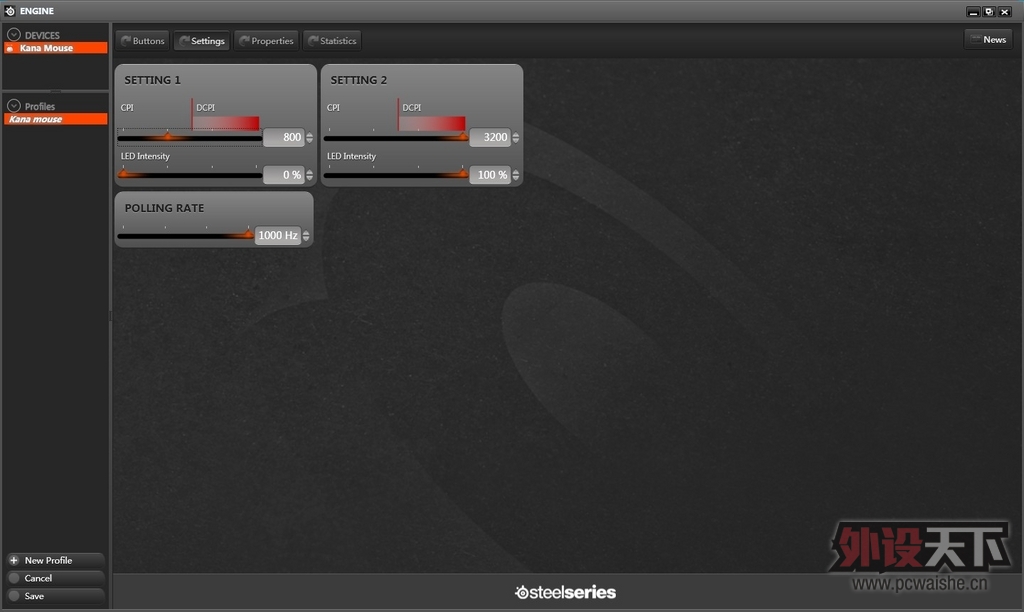Step the Polling Rate 1000 Hz spinner
Image resolution: width=1024 pixels, height=612 pixels.
(306, 235)
